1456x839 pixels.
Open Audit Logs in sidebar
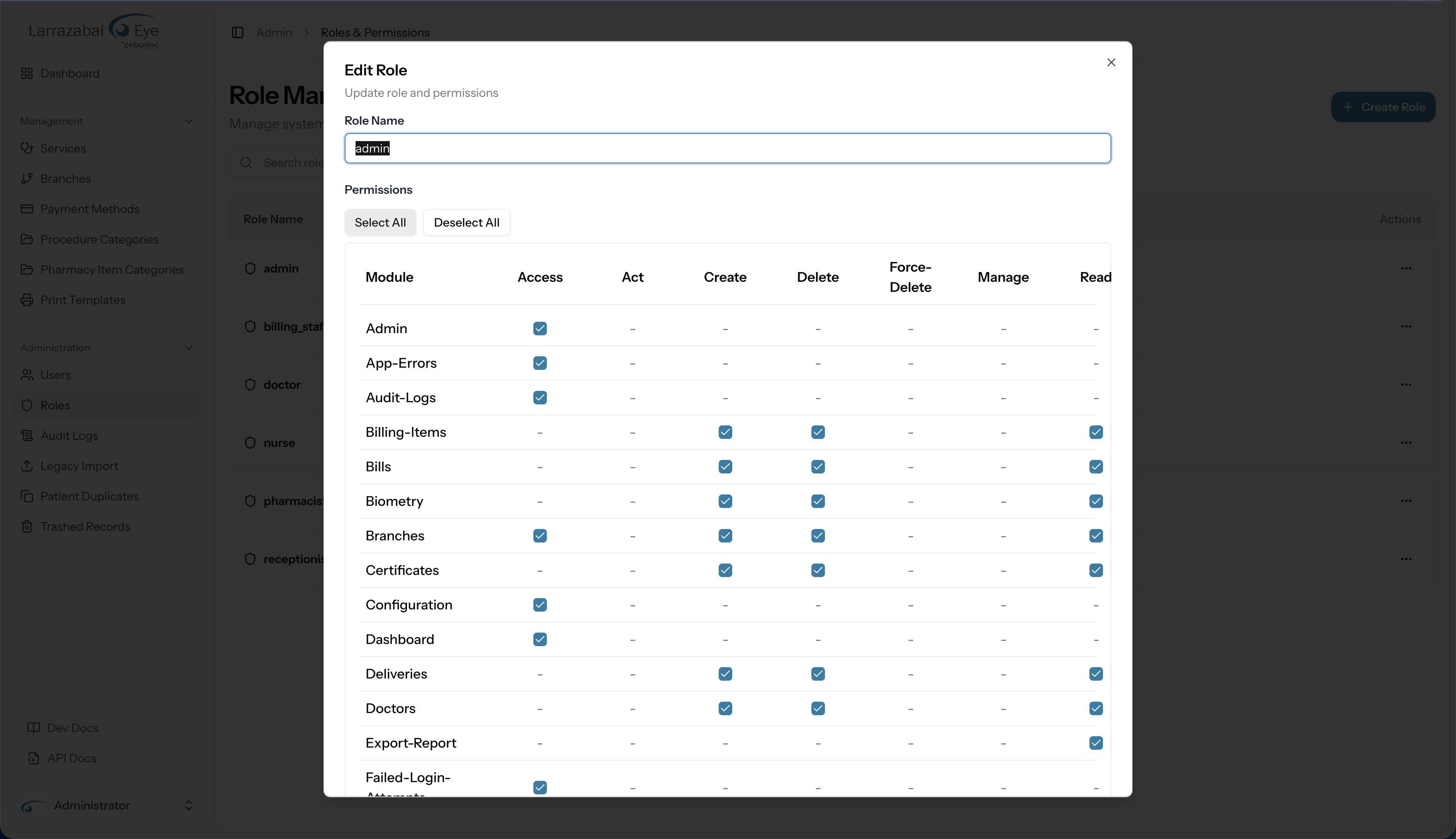click(107, 436)
